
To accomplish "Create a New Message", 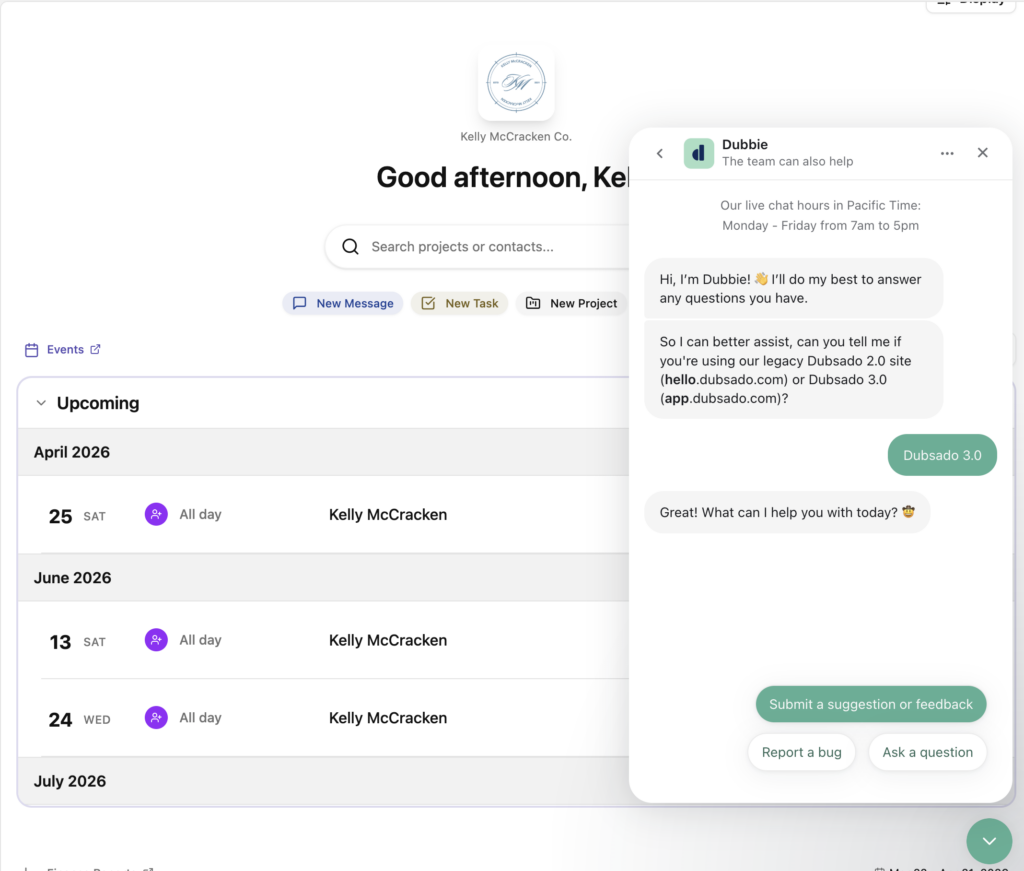I will [343, 304].
